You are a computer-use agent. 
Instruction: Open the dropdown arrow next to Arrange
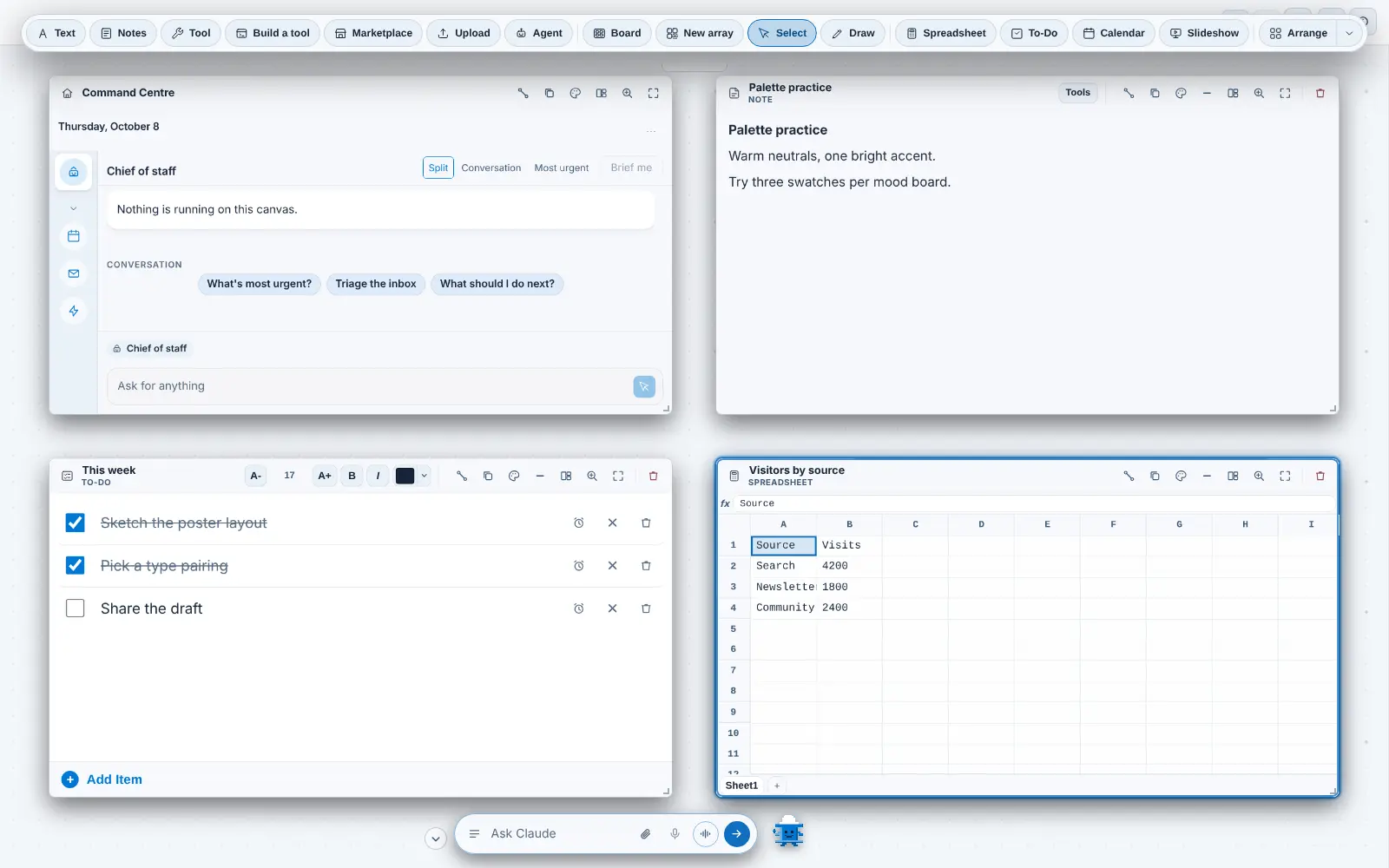point(1349,33)
